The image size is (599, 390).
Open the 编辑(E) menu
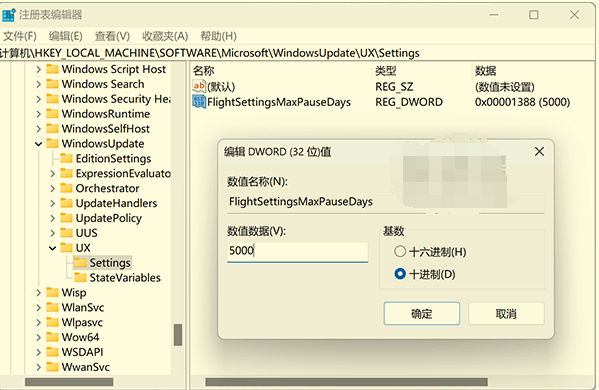click(66, 36)
